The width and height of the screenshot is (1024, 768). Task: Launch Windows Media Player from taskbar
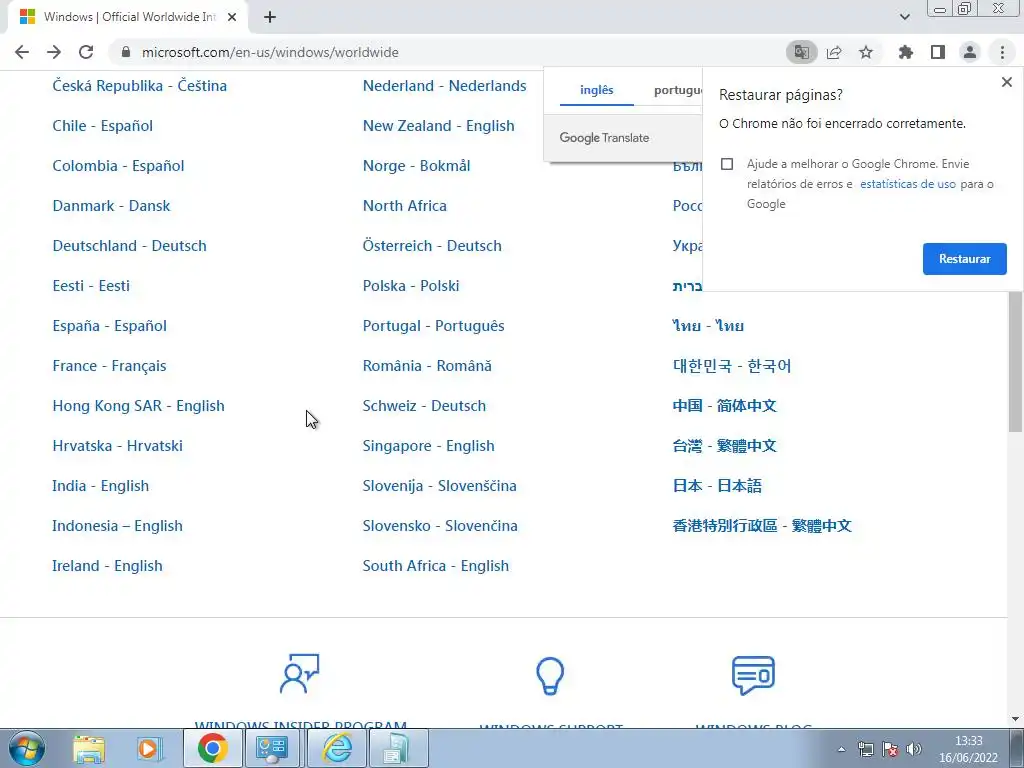point(150,748)
